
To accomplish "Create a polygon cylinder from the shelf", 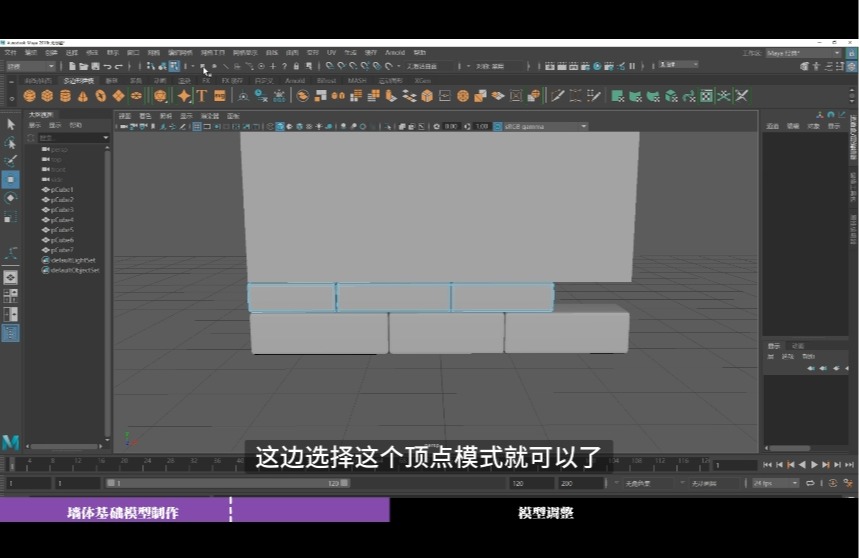I will pyautogui.click(x=65, y=96).
